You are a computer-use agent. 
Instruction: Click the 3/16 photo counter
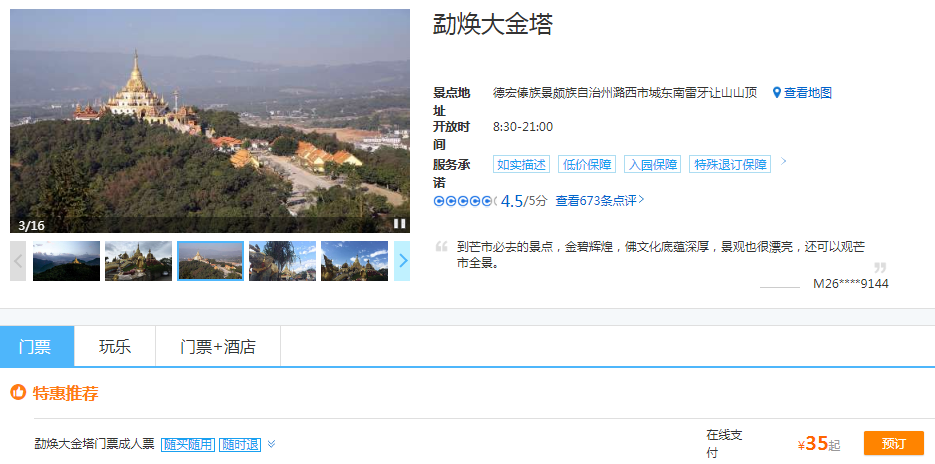click(32, 225)
